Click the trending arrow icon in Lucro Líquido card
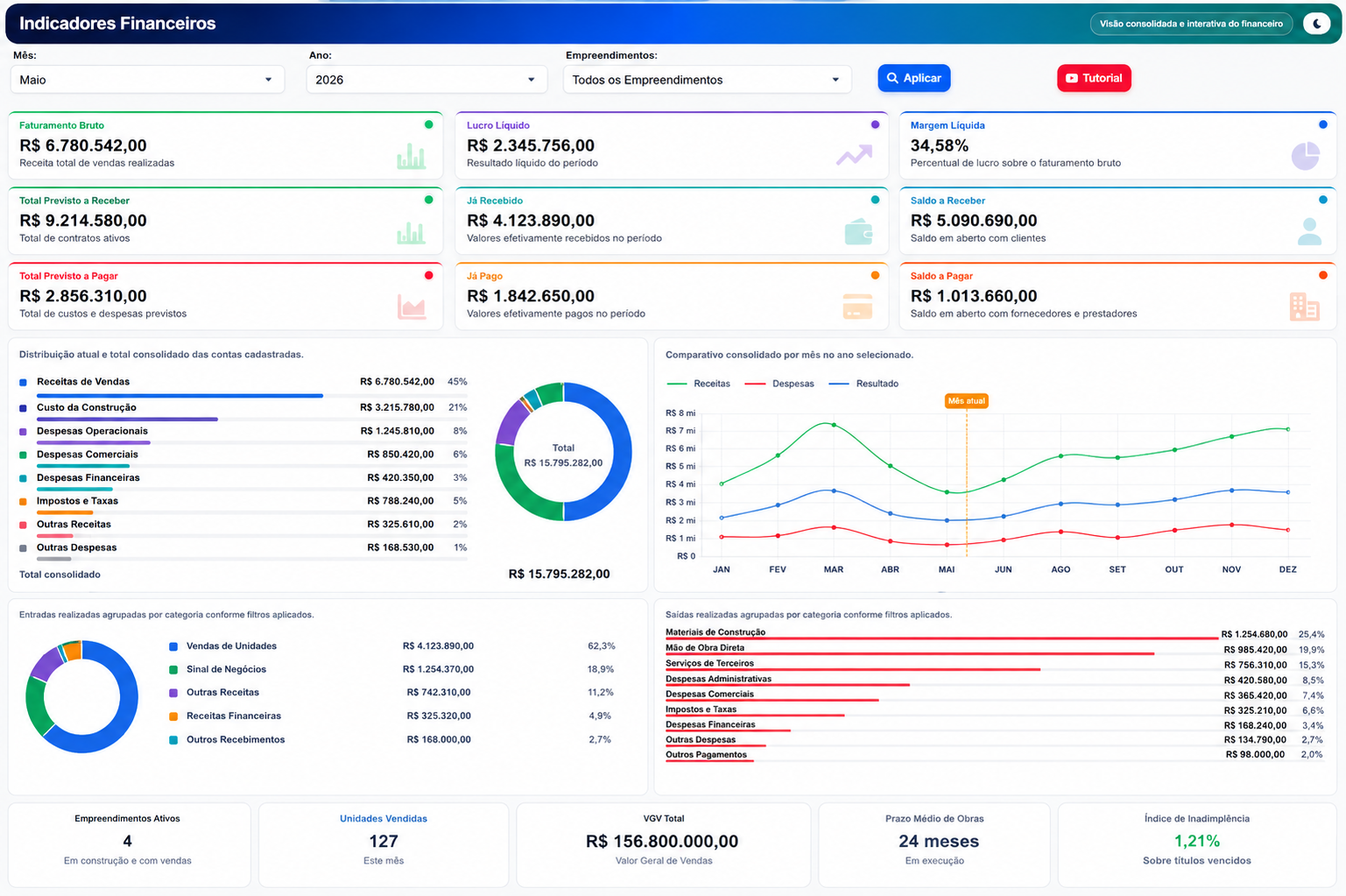This screenshot has height=896, width=1346. click(854, 156)
